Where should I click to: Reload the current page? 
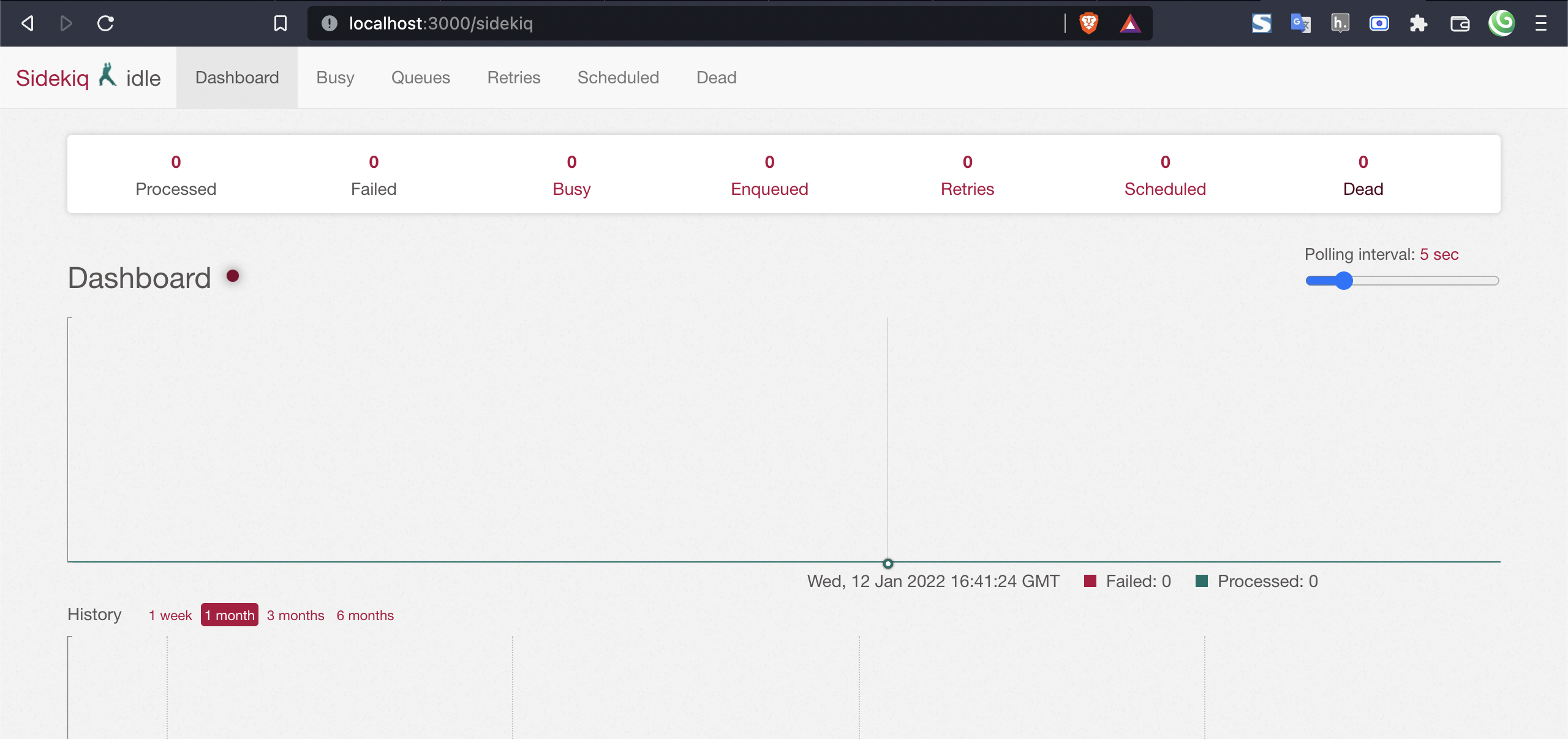pyautogui.click(x=105, y=23)
